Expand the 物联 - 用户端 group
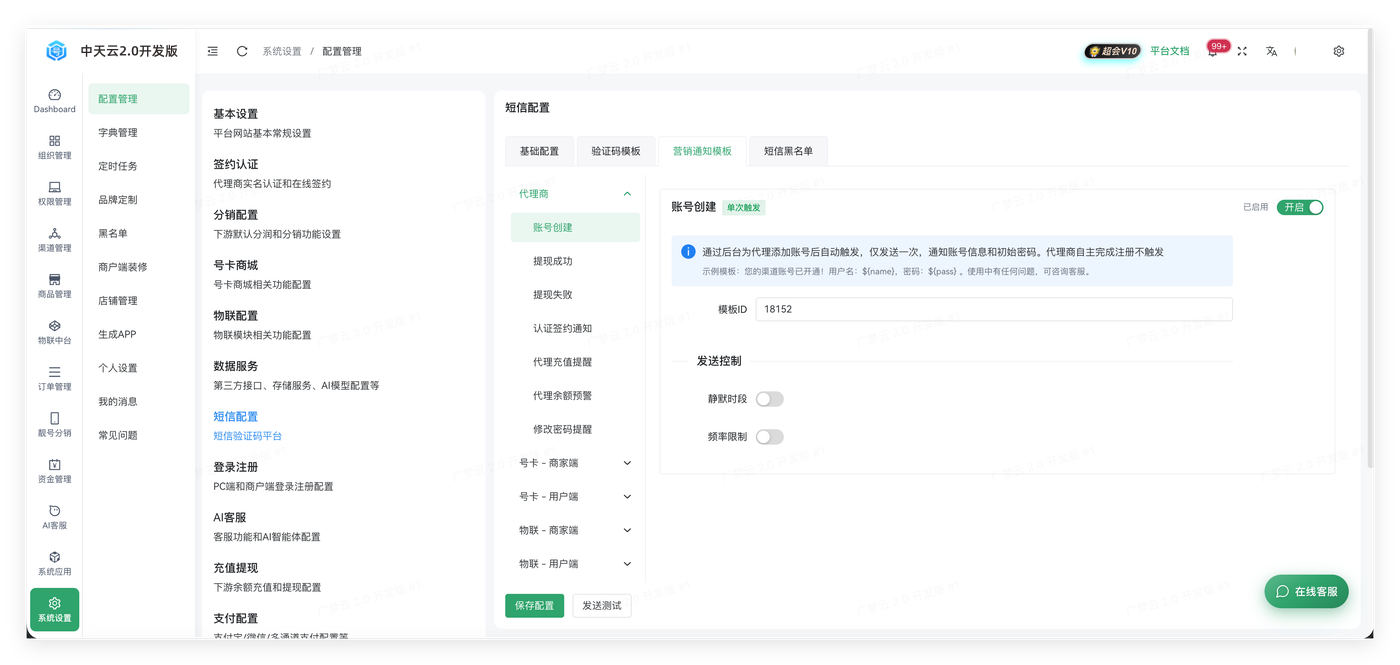The height and width of the screenshot is (665, 1400). pyautogui.click(x=575, y=564)
